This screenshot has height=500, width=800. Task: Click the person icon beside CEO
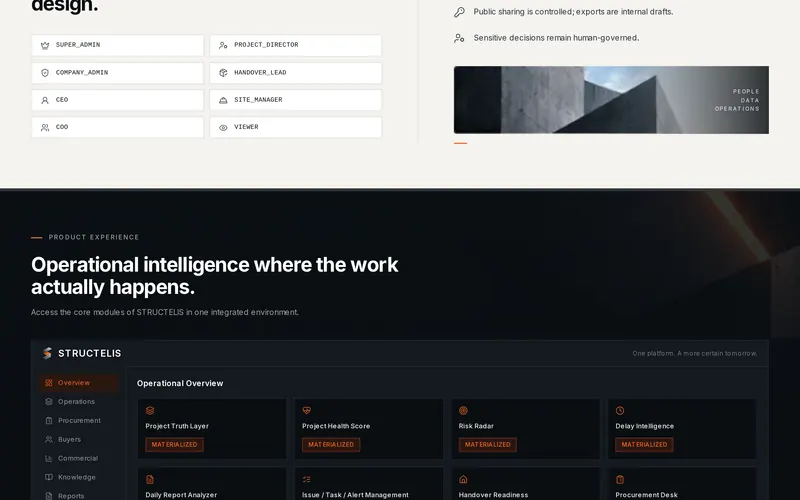coord(45,101)
